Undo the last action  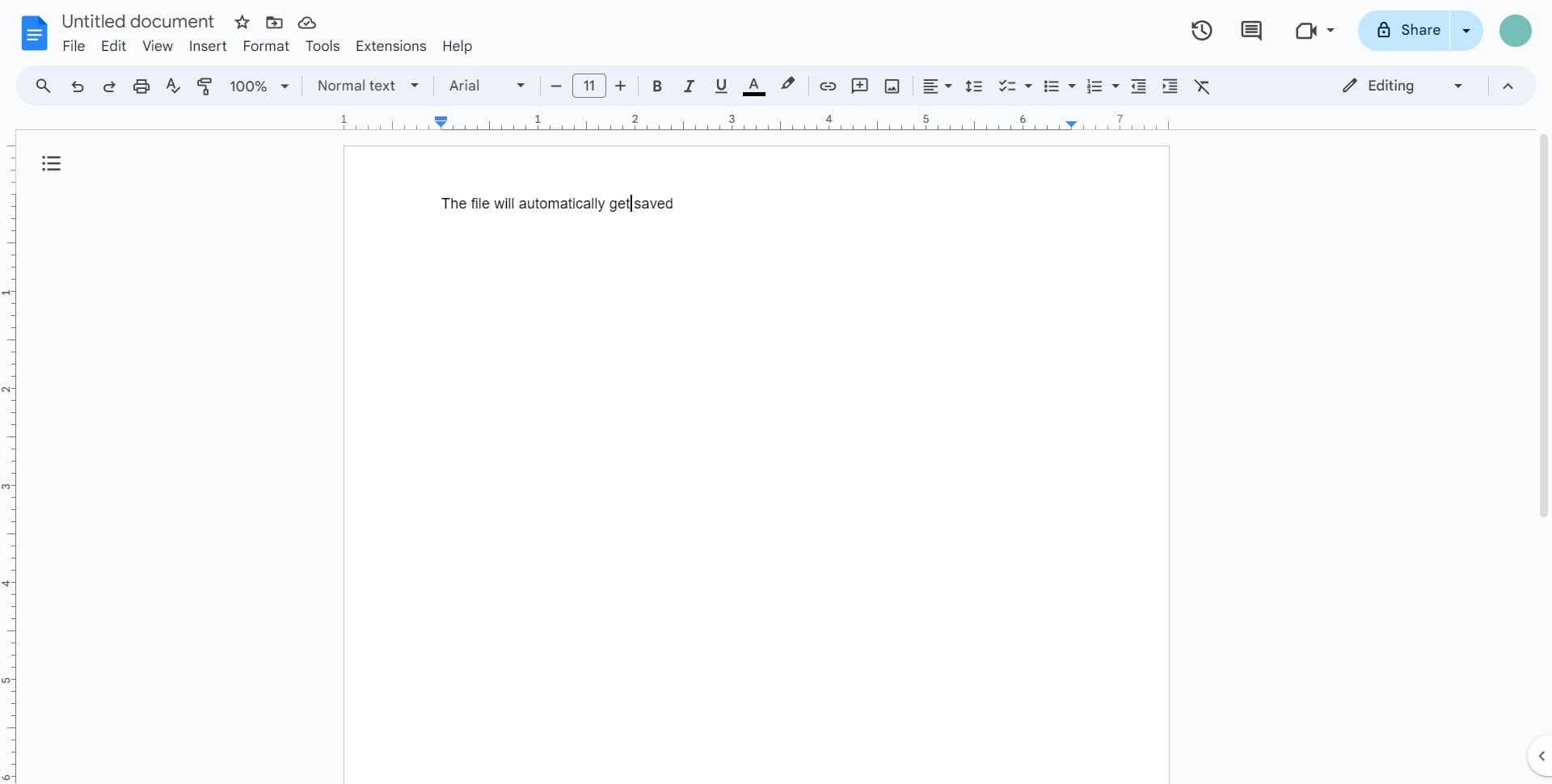tap(77, 86)
